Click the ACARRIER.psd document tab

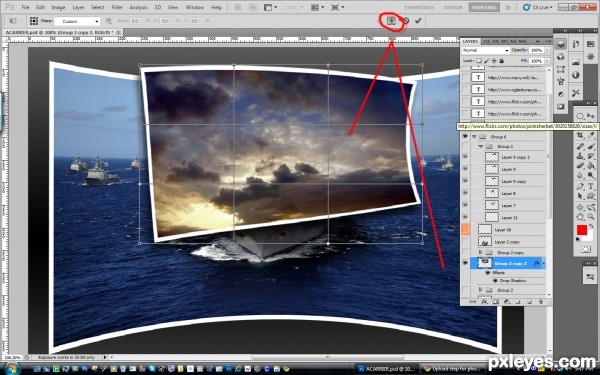pyautogui.click(x=62, y=33)
